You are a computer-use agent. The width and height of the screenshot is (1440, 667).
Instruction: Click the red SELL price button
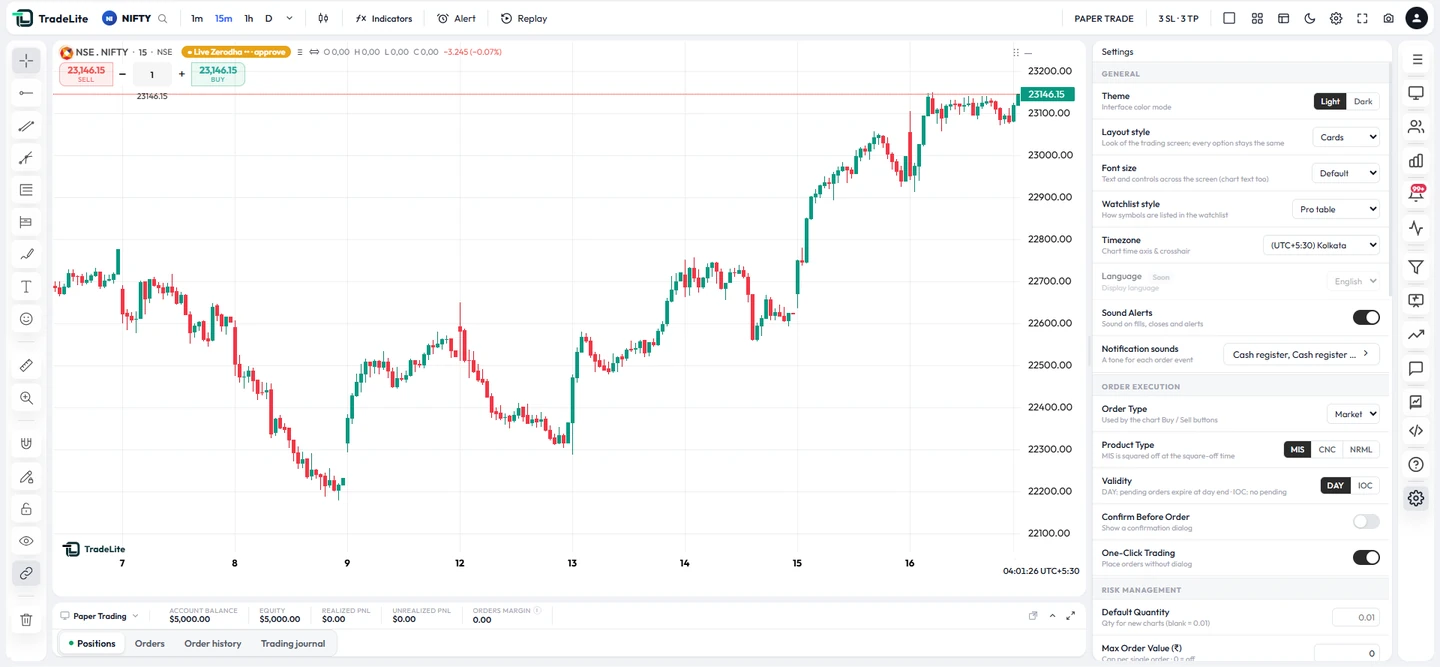coord(86,74)
